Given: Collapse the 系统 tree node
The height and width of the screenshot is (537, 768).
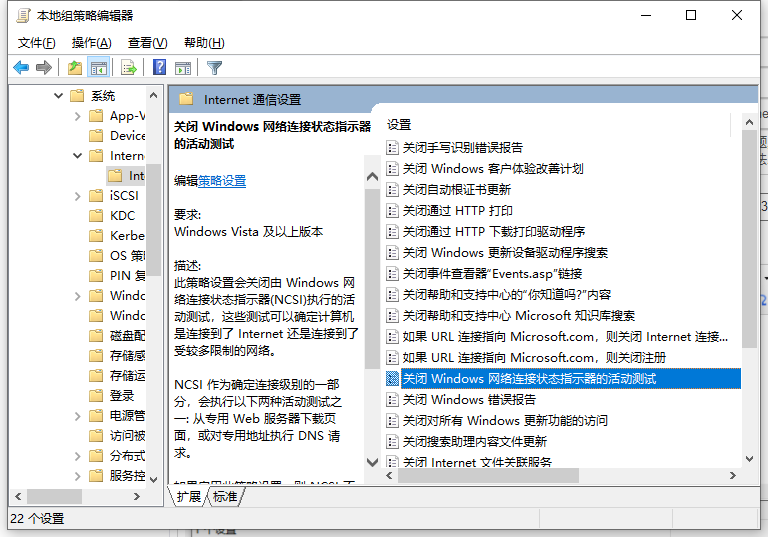Looking at the screenshot, I should coord(58,96).
